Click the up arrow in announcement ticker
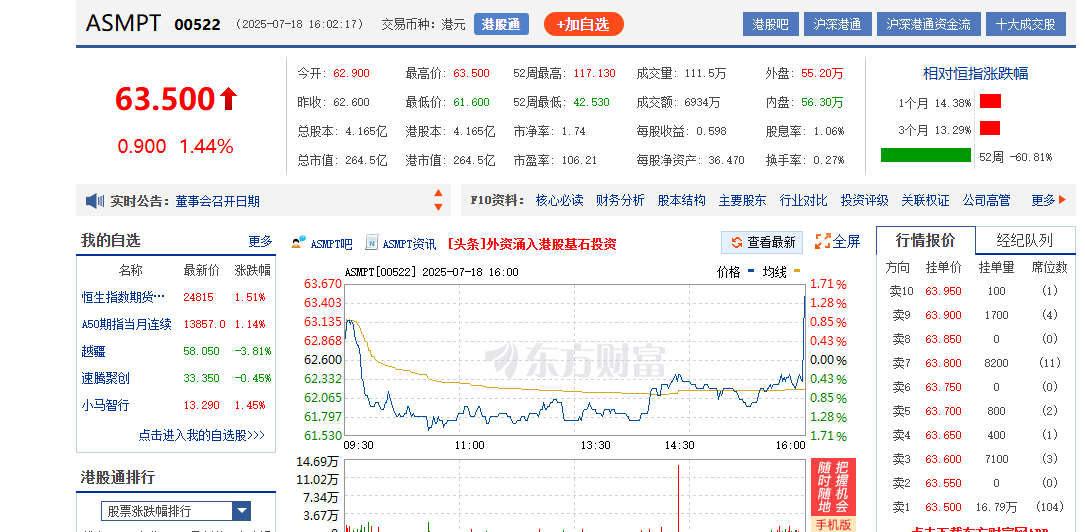 (438, 193)
